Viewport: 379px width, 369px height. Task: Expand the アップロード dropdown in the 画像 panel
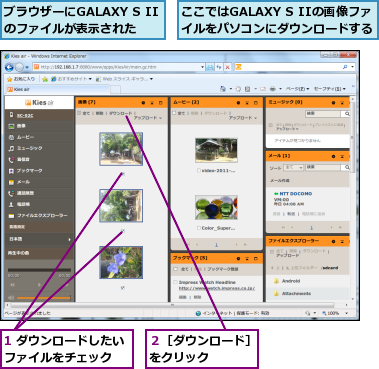click(148, 118)
